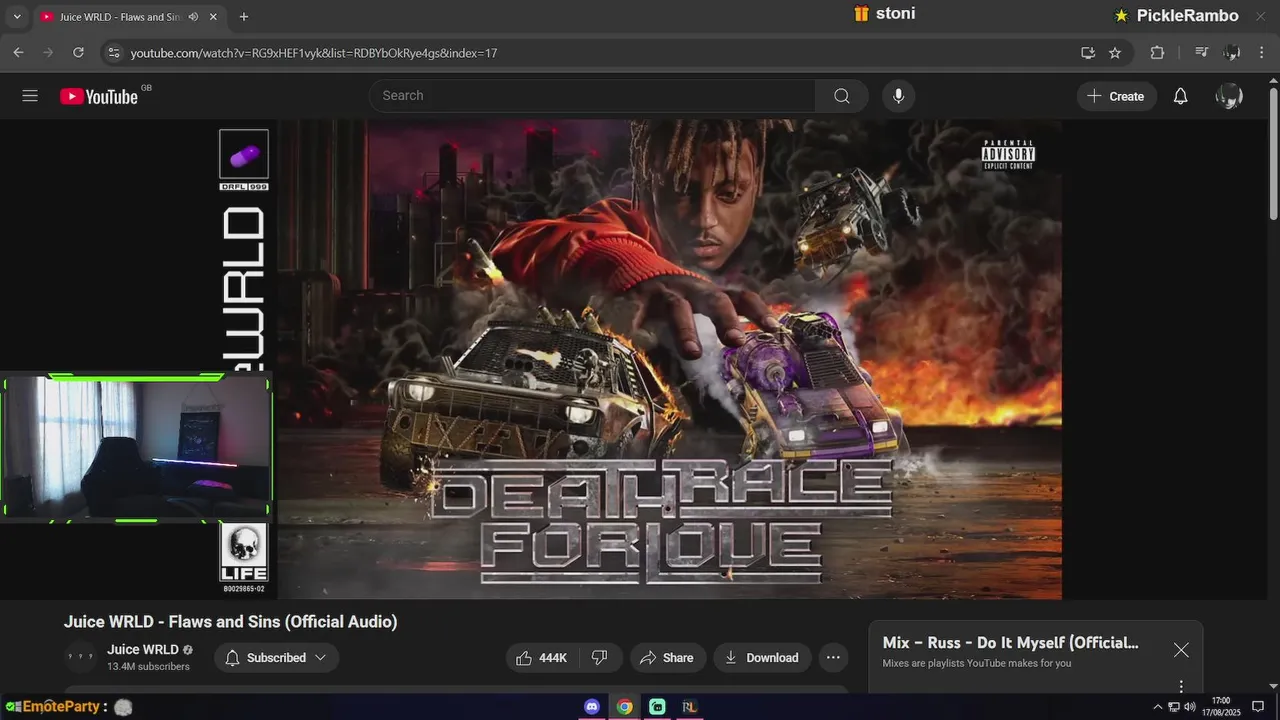The image size is (1280, 720).
Task: Dislike the Flaws and Sins video
Action: coord(600,657)
